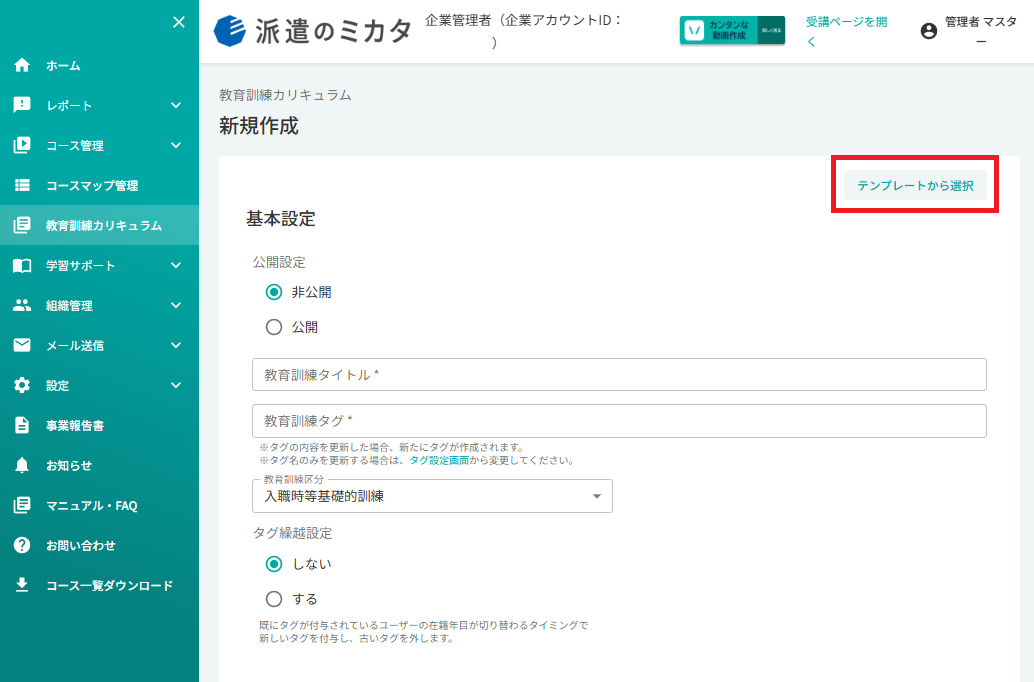The width and height of the screenshot is (1034, 682).
Task: Click the お問い合わせ question mark icon
Action: [22, 545]
